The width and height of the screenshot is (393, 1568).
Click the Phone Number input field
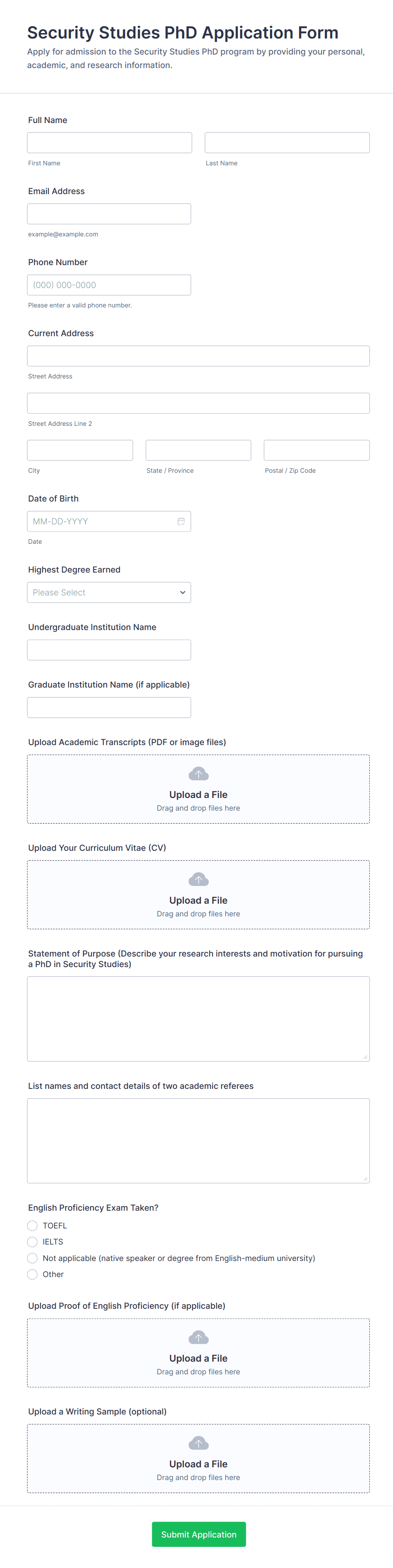(109, 285)
